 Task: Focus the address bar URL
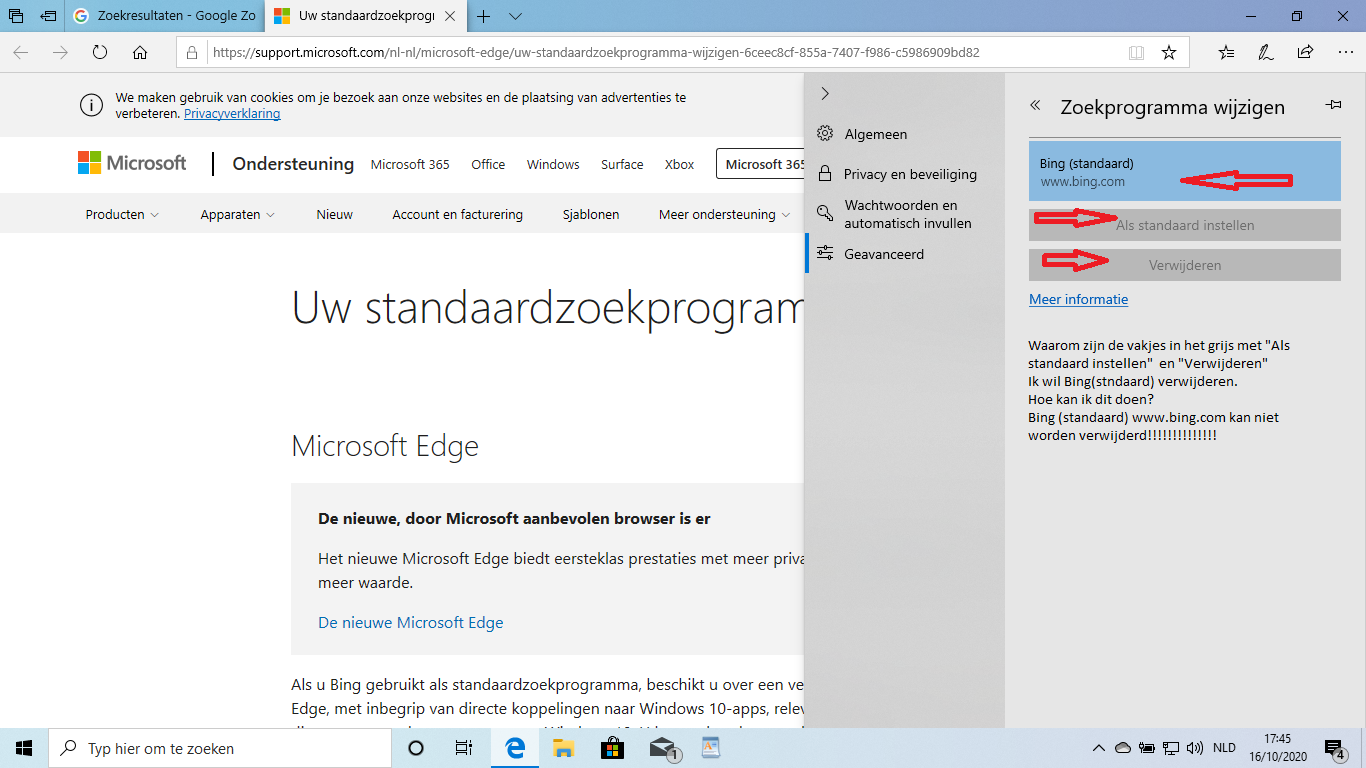point(596,52)
